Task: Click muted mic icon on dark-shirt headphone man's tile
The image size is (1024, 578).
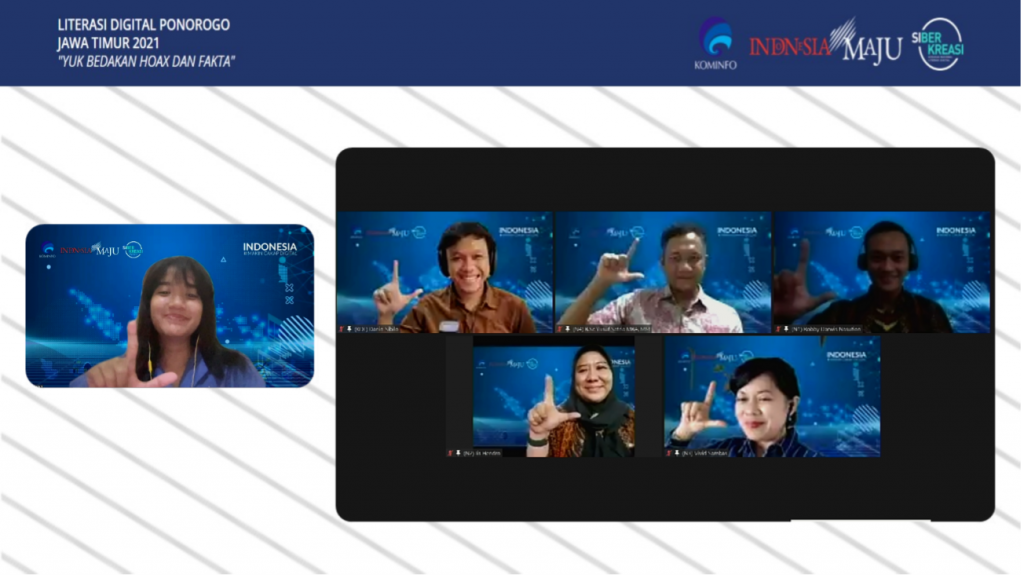Action: pos(778,328)
